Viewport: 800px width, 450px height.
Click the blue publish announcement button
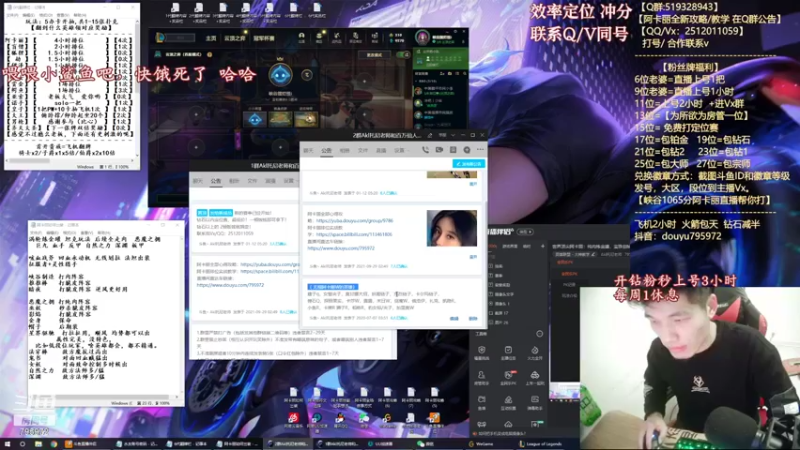point(468,164)
